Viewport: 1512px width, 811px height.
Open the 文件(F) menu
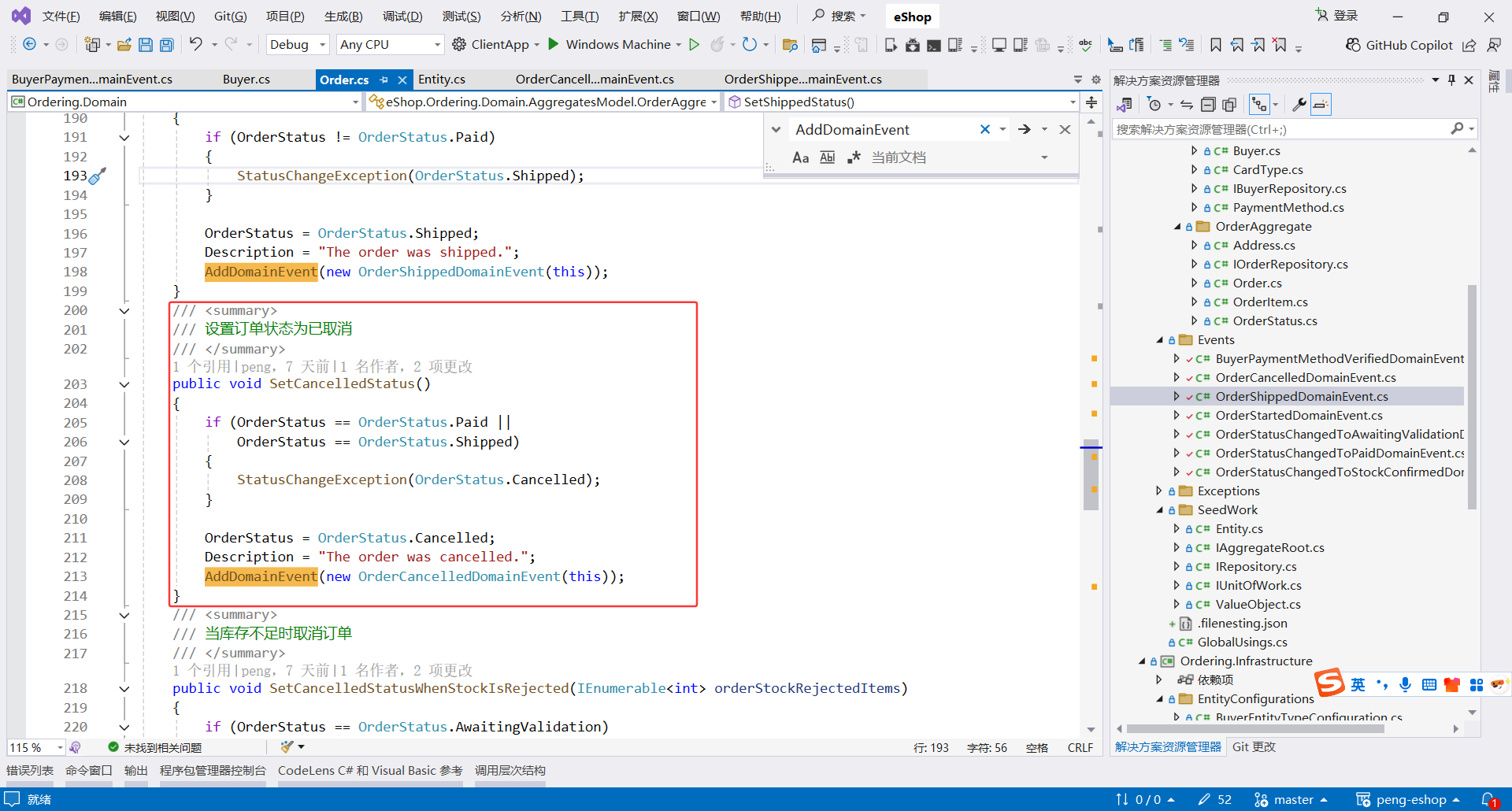(x=61, y=17)
